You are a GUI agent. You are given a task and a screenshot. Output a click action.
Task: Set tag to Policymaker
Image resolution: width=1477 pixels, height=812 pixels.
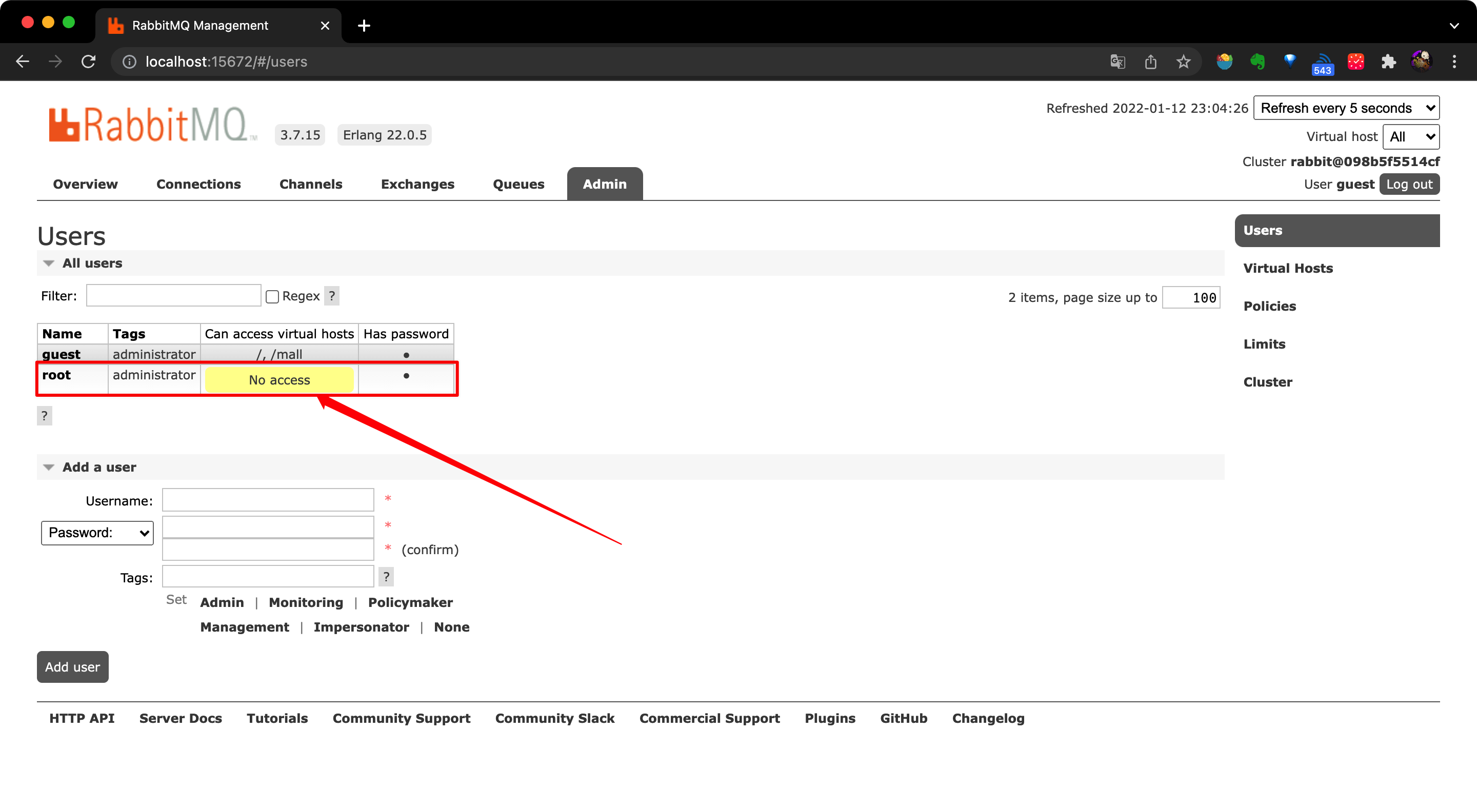tap(410, 602)
